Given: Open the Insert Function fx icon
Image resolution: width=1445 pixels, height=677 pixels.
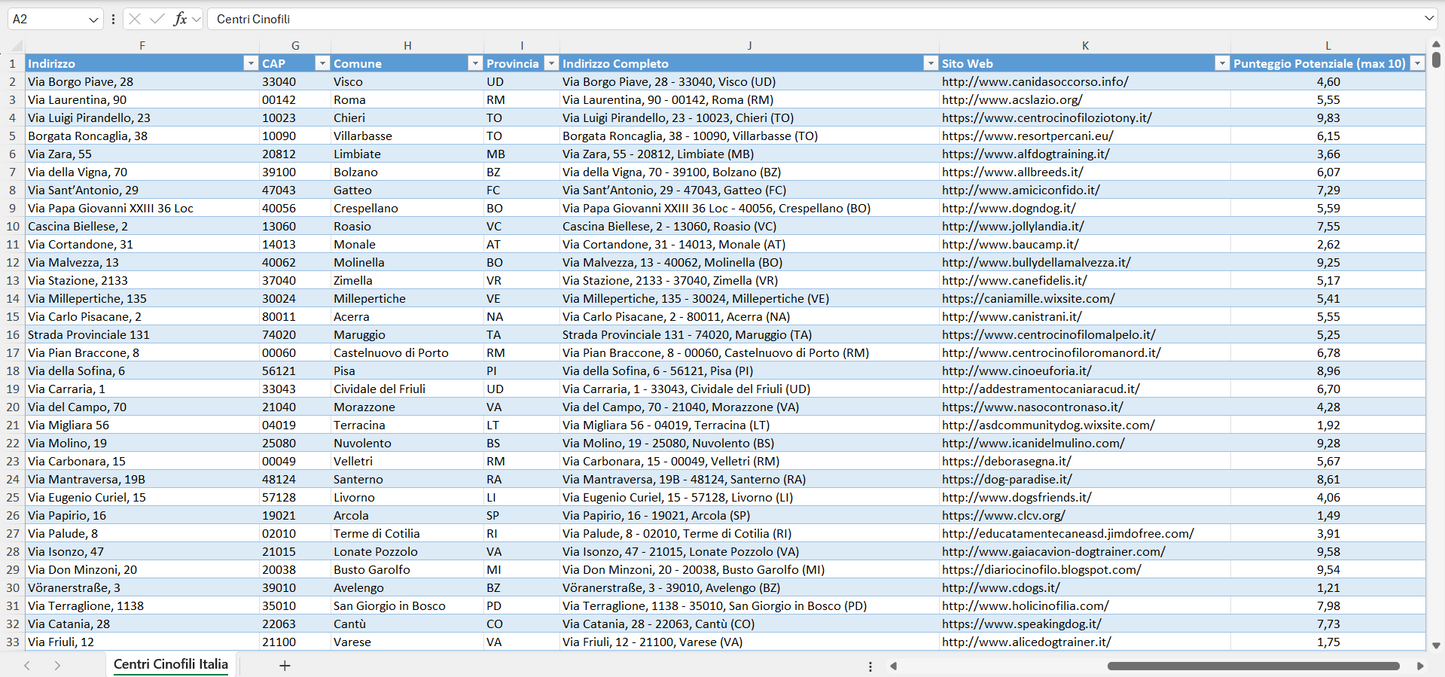Looking at the screenshot, I should 179,18.
